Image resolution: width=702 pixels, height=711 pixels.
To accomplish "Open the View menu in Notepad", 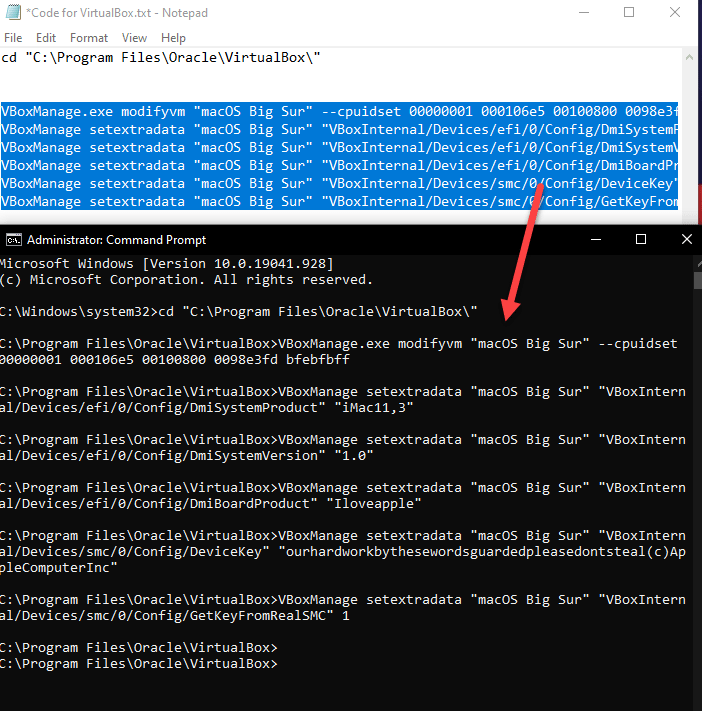I will click(134, 38).
